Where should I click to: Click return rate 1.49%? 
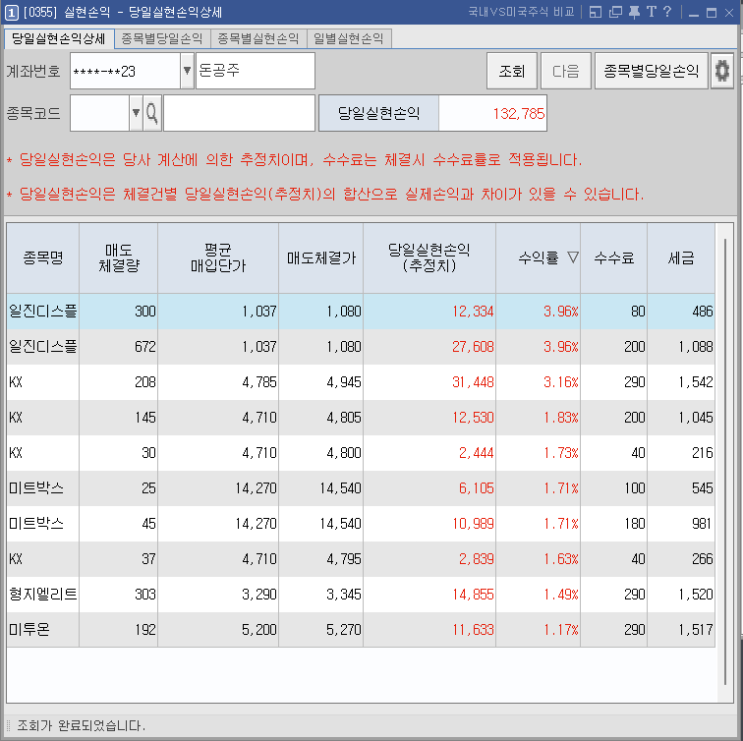click(x=561, y=594)
